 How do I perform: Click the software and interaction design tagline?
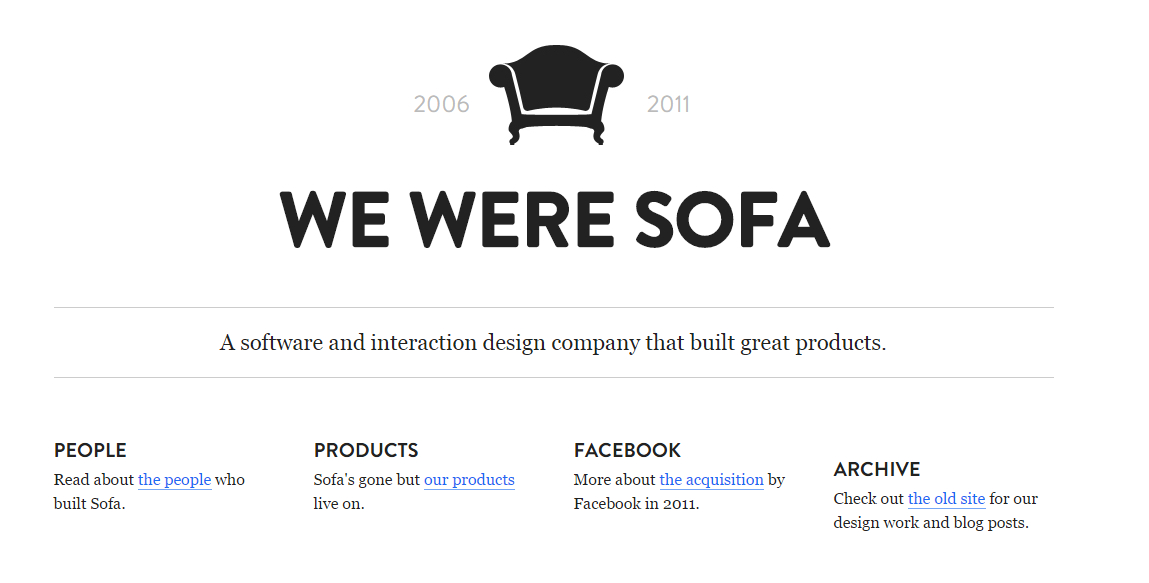(x=553, y=343)
